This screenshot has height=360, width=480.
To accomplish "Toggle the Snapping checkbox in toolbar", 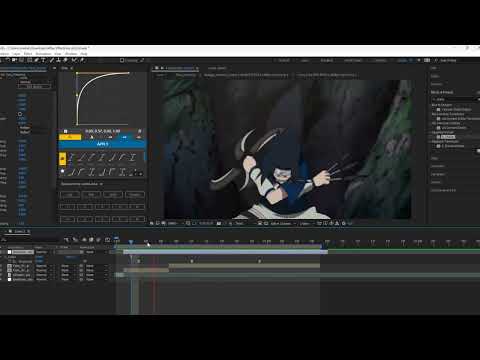I will coord(122,60).
